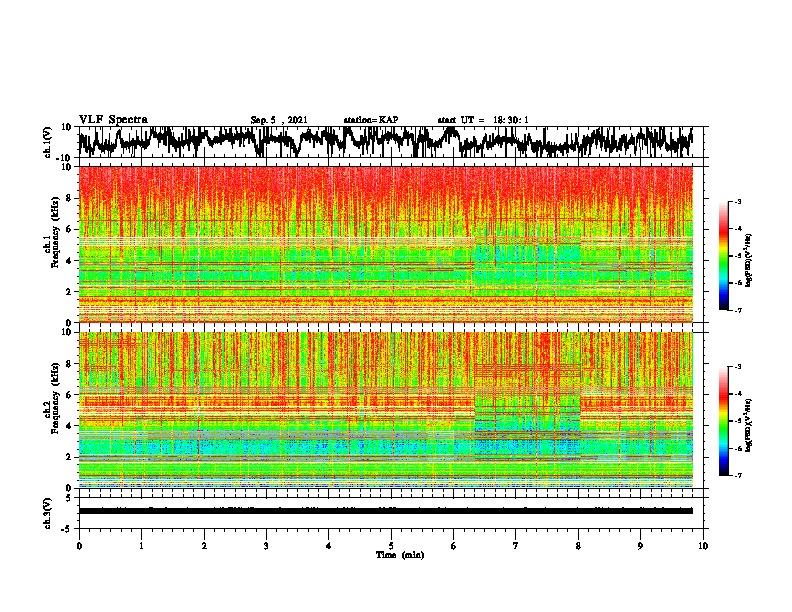
Task: Click time axis tick label "9"
Action: (x=640, y=546)
